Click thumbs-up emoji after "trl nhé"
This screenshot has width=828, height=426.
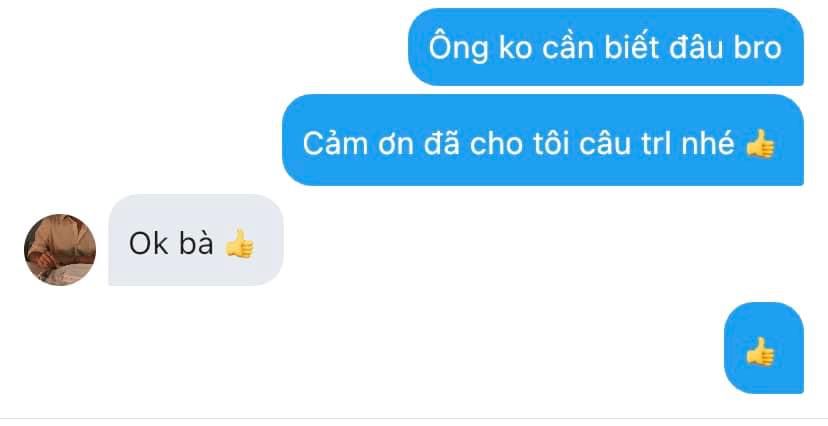point(760,144)
